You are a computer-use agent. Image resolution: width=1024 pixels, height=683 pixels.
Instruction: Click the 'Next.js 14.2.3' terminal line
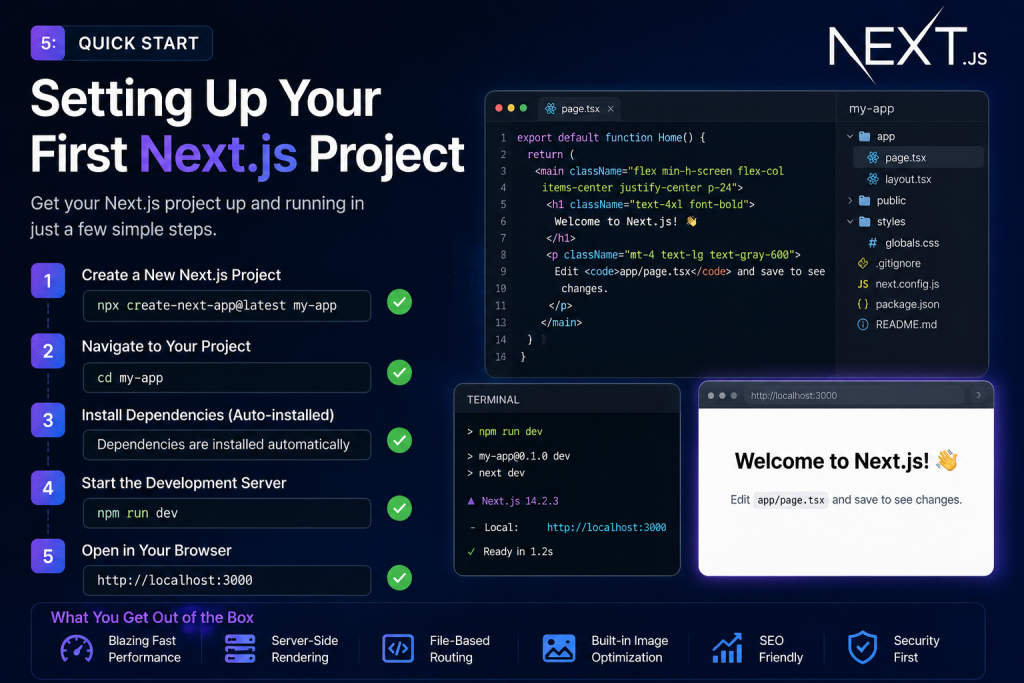pos(513,501)
